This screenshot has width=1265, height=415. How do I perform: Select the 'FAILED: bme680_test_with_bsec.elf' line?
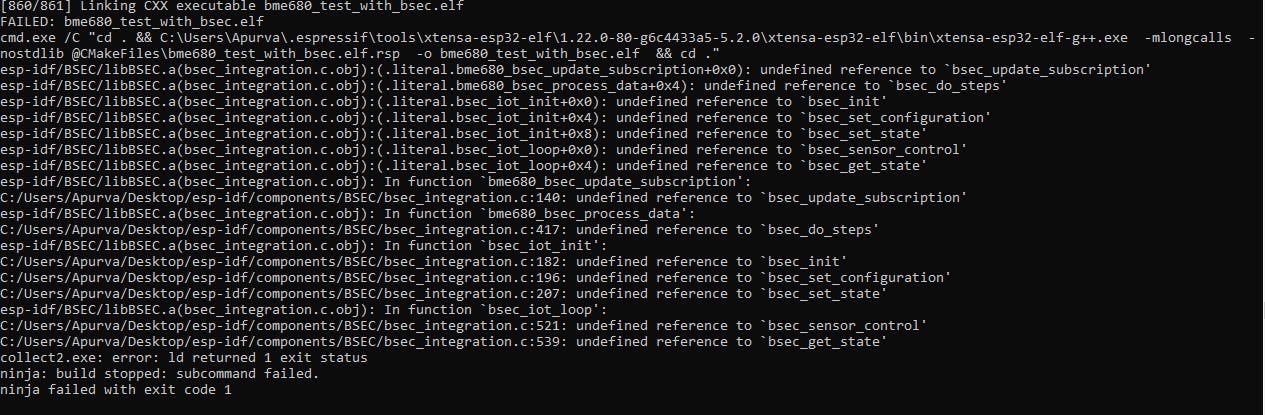pyautogui.click(x=132, y=22)
